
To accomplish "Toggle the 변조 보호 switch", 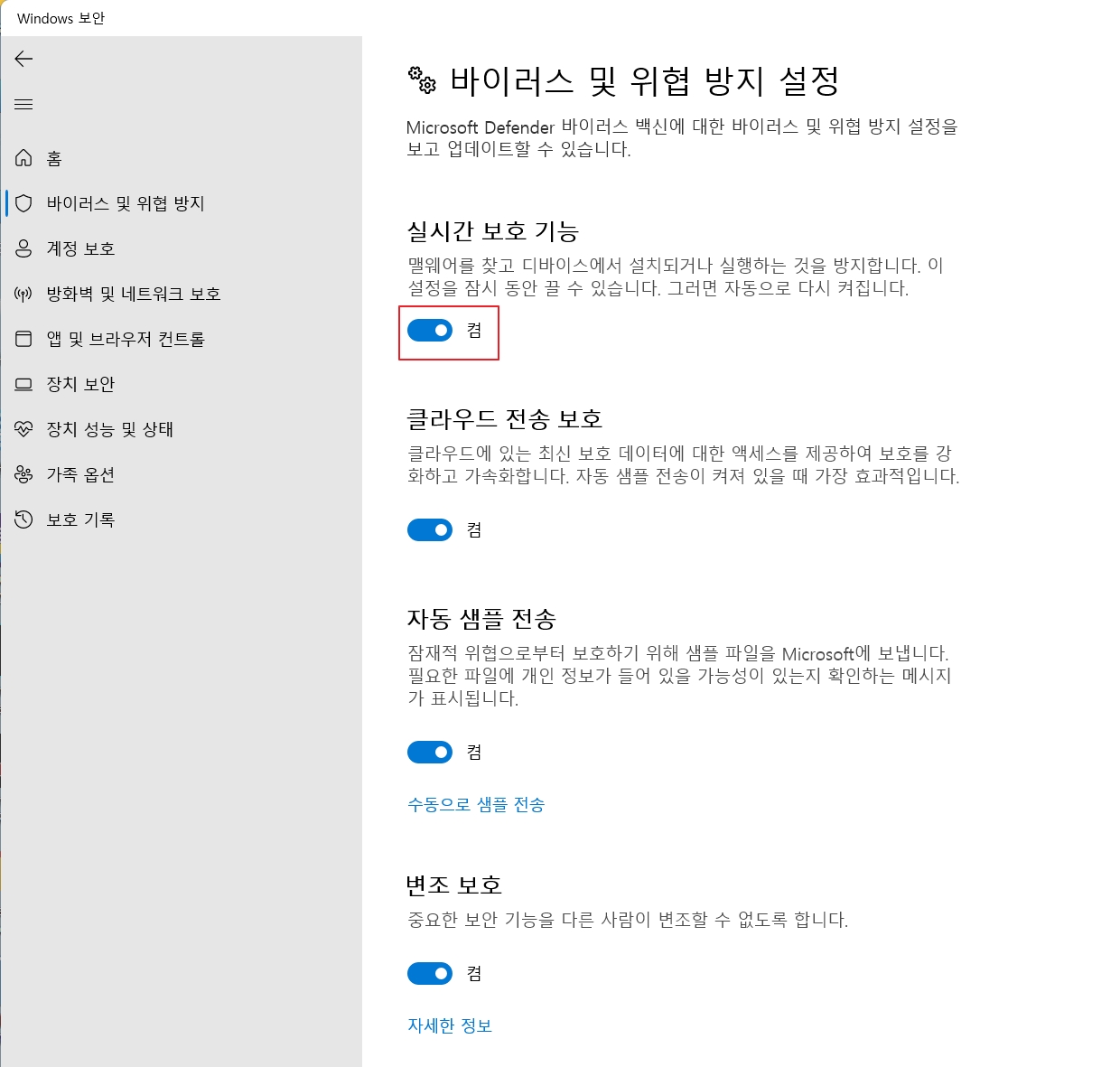I will (430, 973).
